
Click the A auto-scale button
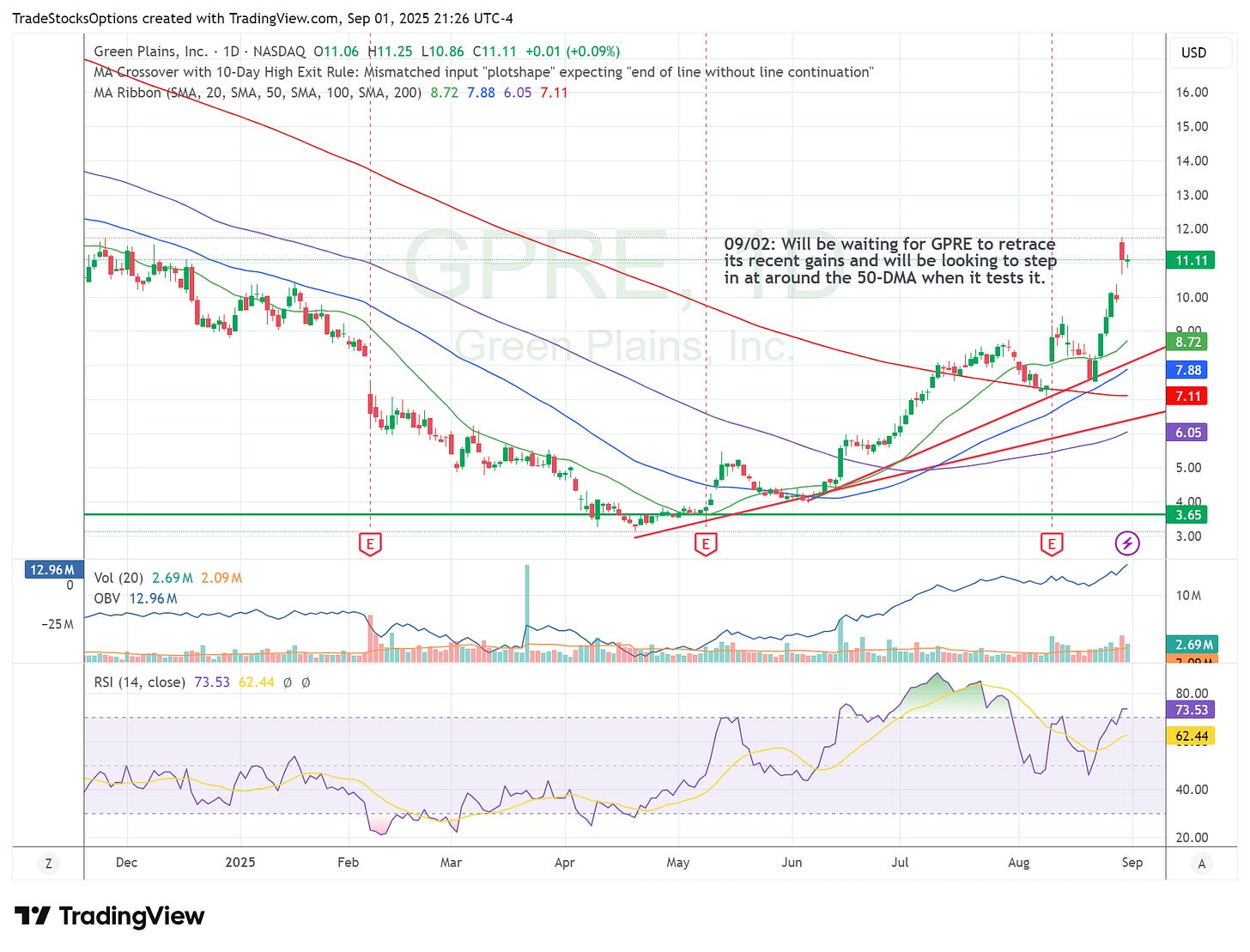pyautogui.click(x=1201, y=863)
